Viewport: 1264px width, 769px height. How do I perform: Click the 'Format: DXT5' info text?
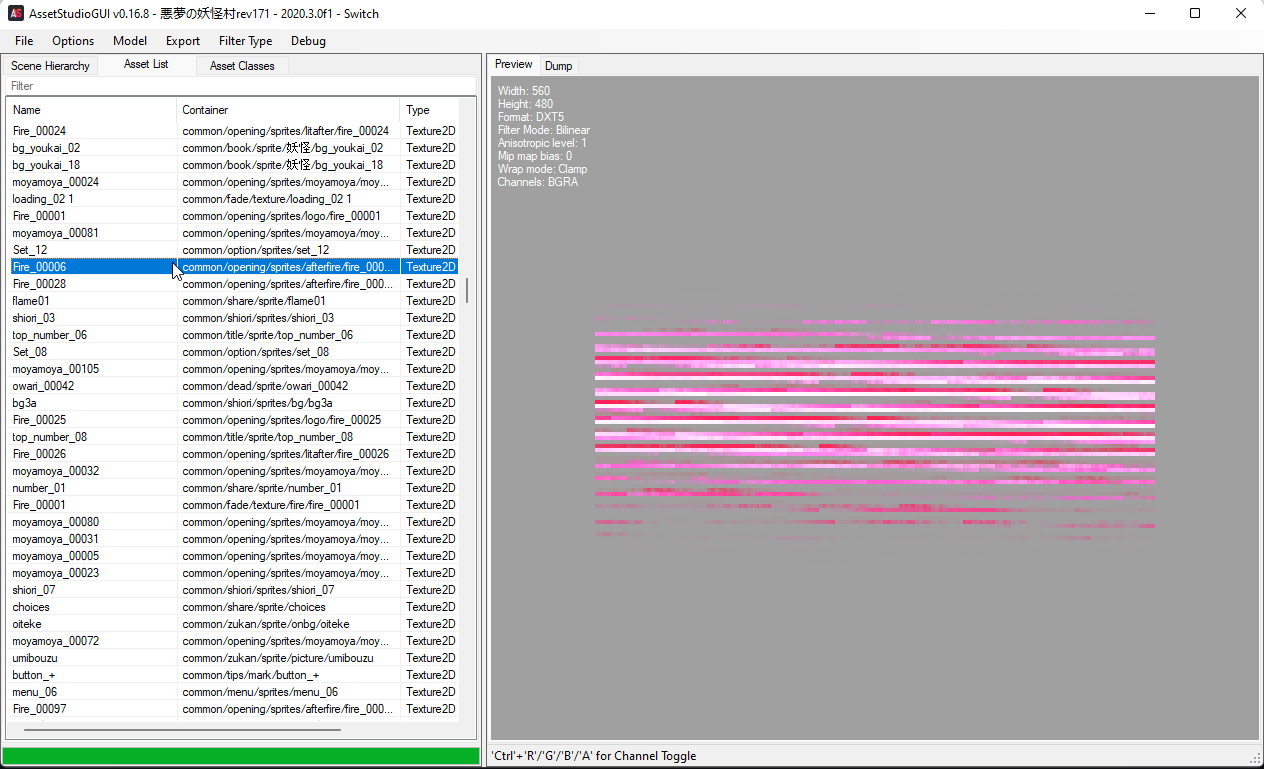pyautogui.click(x=530, y=117)
